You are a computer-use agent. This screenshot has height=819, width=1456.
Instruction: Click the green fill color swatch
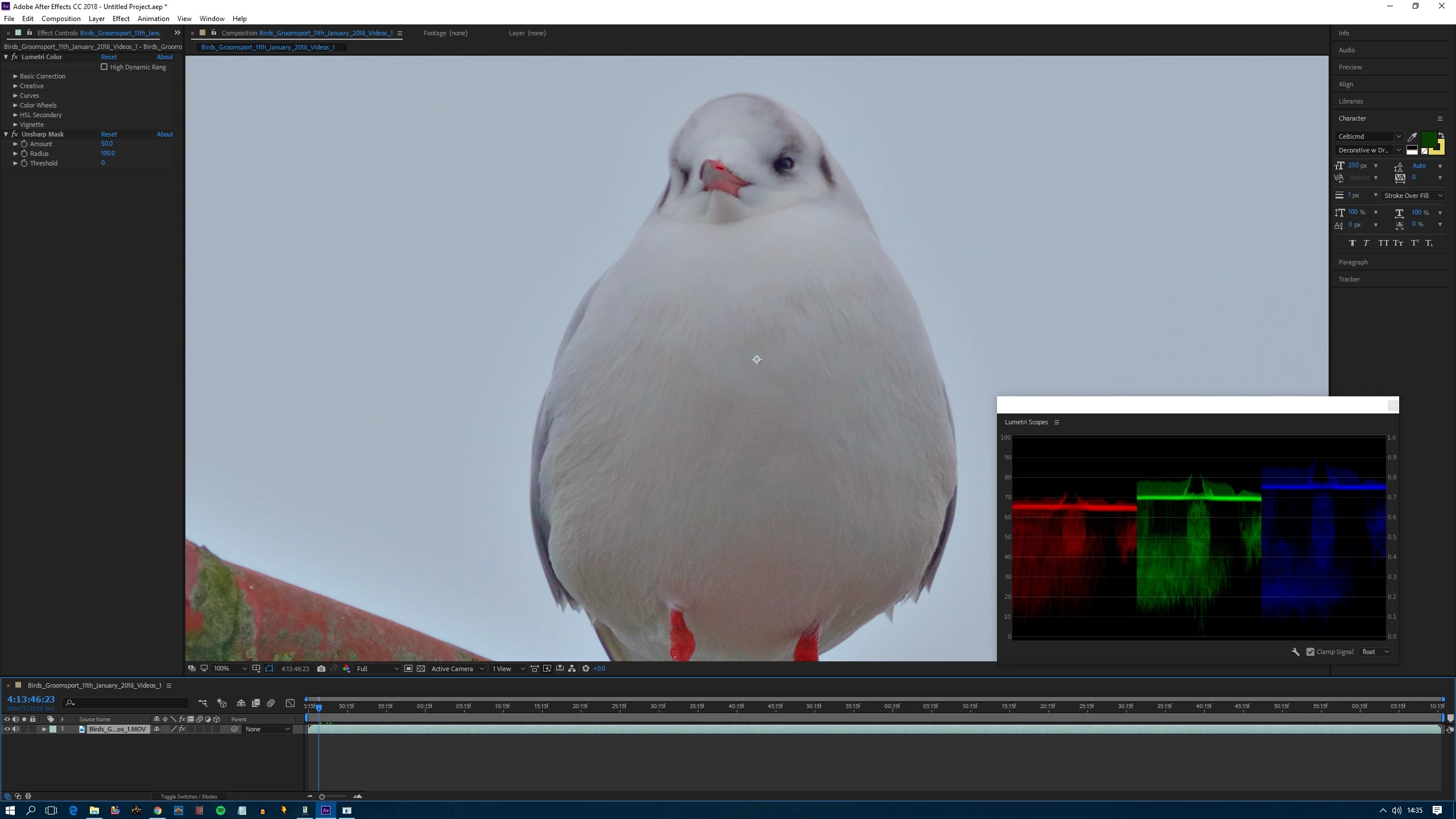pyautogui.click(x=1428, y=139)
